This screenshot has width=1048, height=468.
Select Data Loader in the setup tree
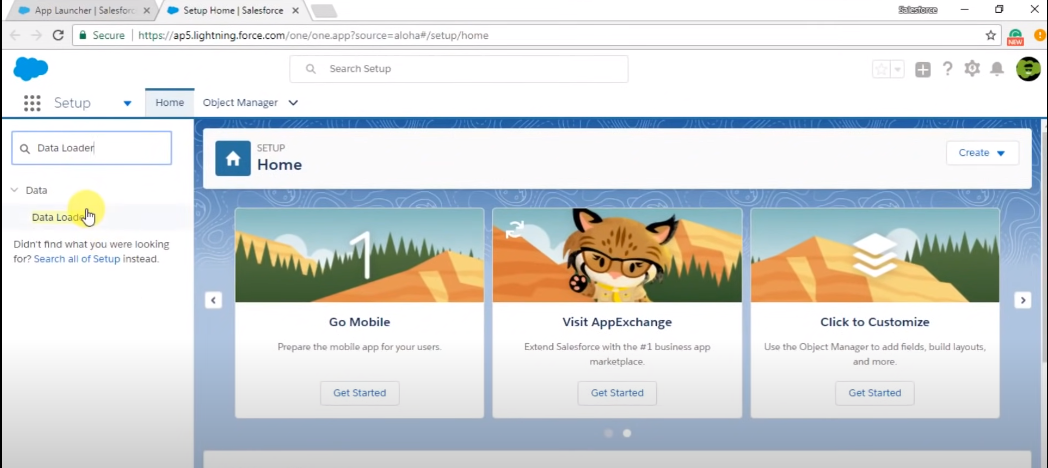[x=58, y=217]
